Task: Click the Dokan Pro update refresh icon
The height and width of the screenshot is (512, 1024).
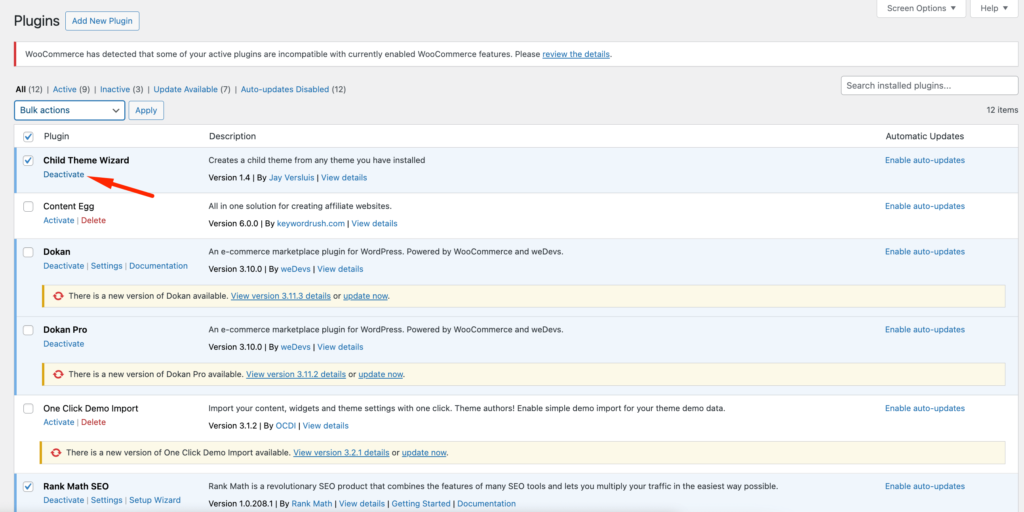Action: [59, 374]
